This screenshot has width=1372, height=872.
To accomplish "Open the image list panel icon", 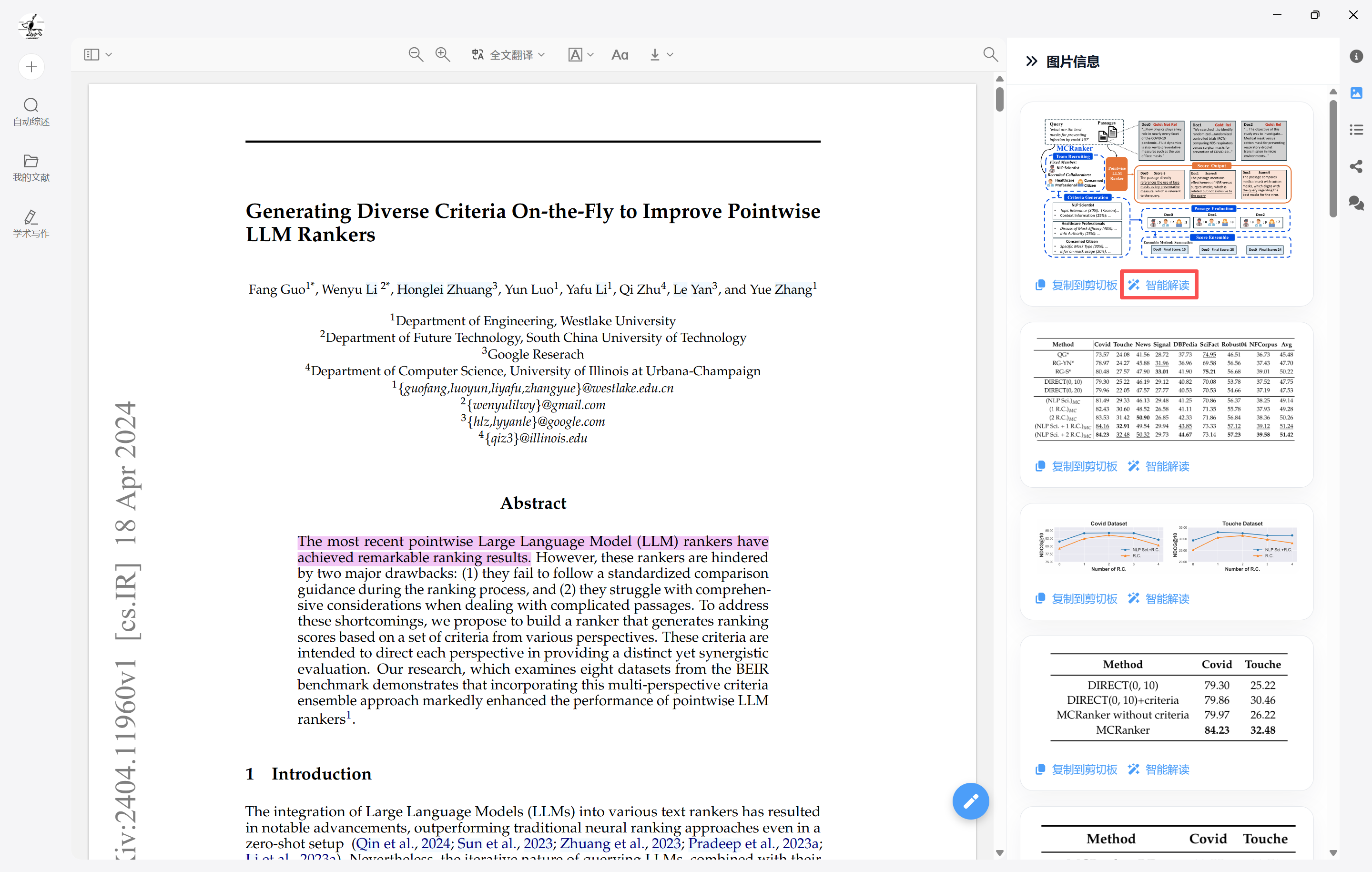I will click(x=1356, y=93).
